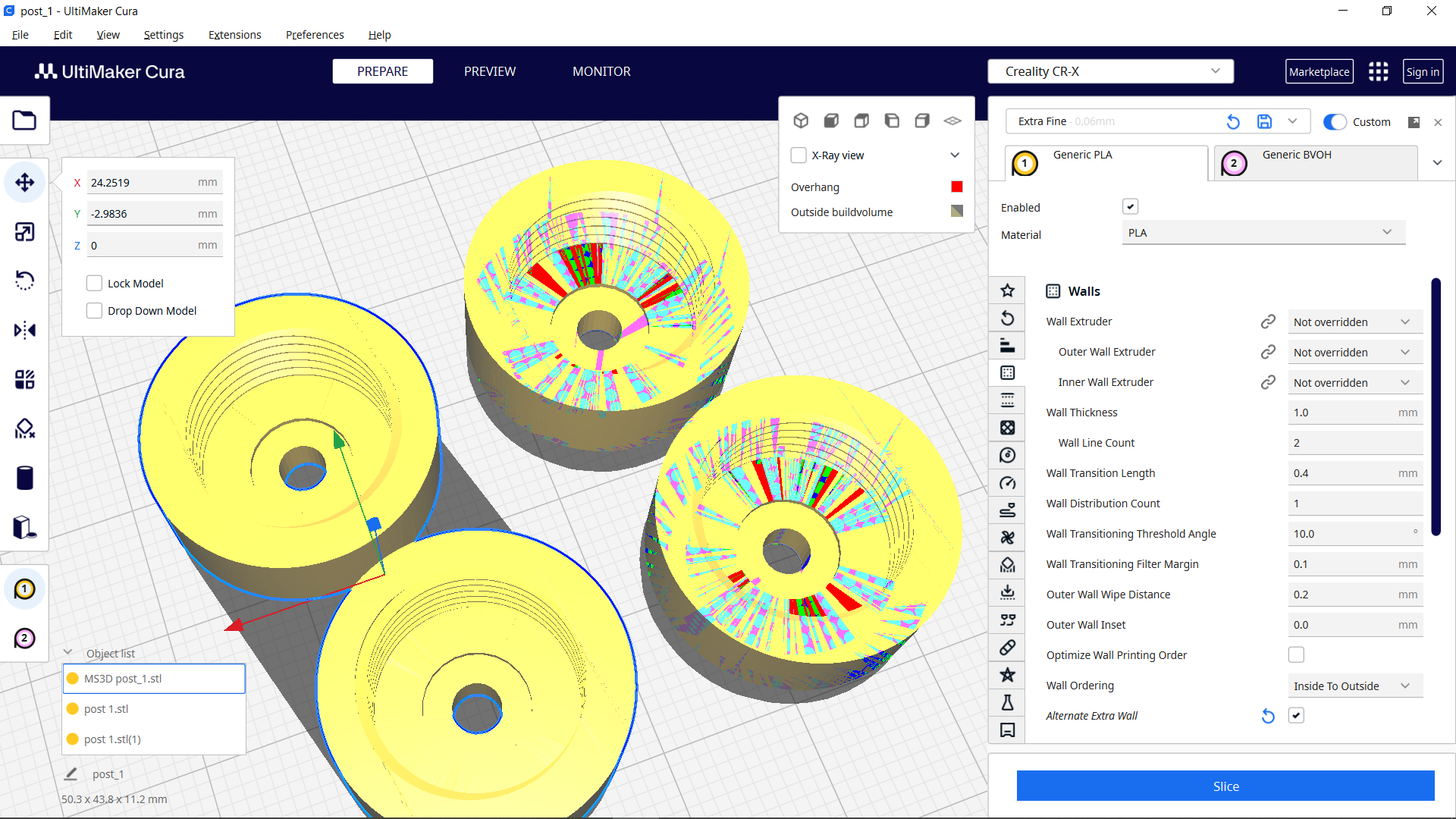Expand extruder tabs chevron
Screen dimensions: 1456x819
[1437, 163]
